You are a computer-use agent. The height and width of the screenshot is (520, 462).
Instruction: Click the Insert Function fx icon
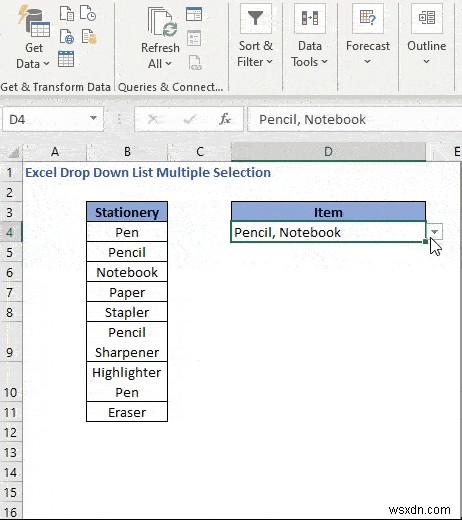click(x=225, y=119)
